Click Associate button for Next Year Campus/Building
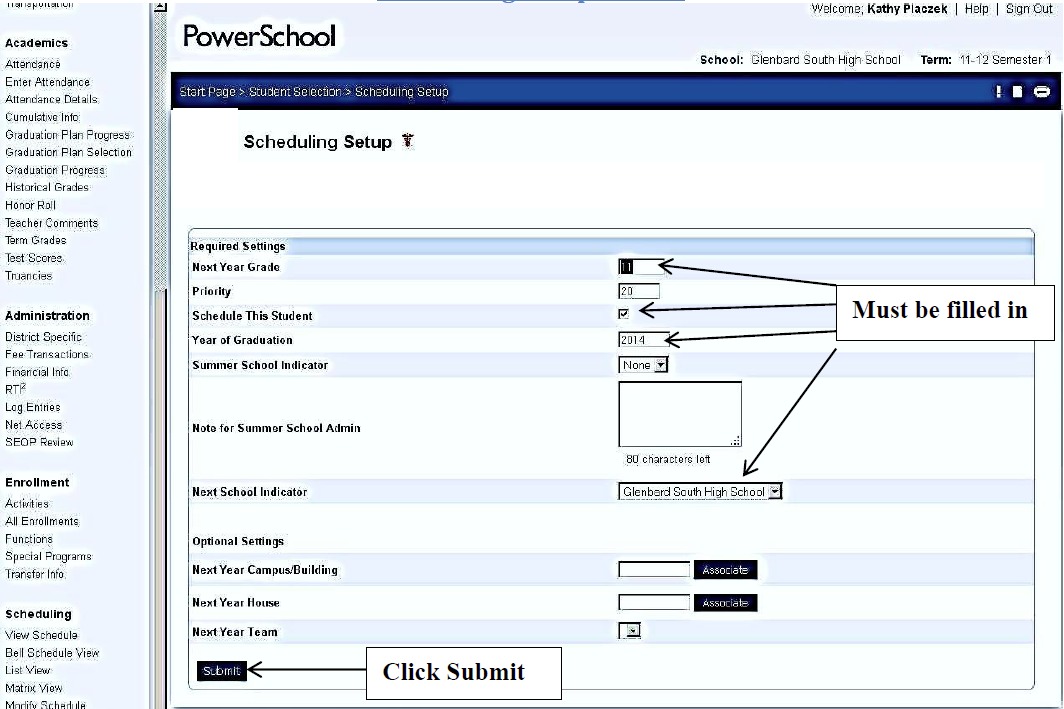The image size is (1064, 709). point(725,570)
